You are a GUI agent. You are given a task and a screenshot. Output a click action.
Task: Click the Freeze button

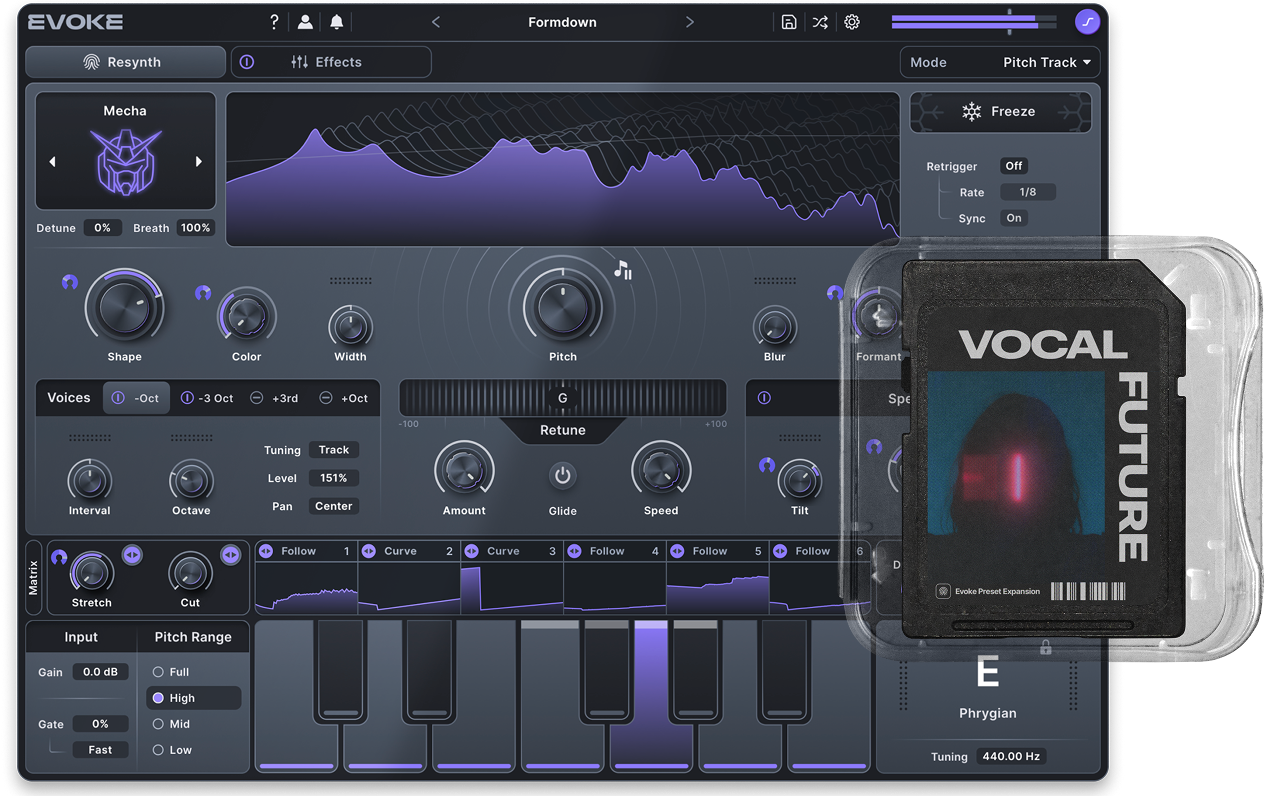point(1000,112)
